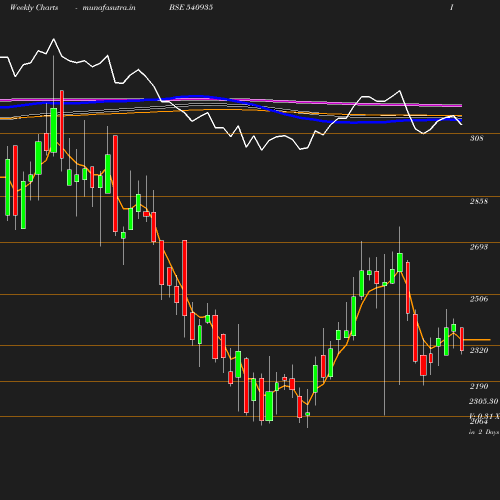Click the 2190 price level label
The width and height of the screenshot is (500, 500).
tap(479, 386)
